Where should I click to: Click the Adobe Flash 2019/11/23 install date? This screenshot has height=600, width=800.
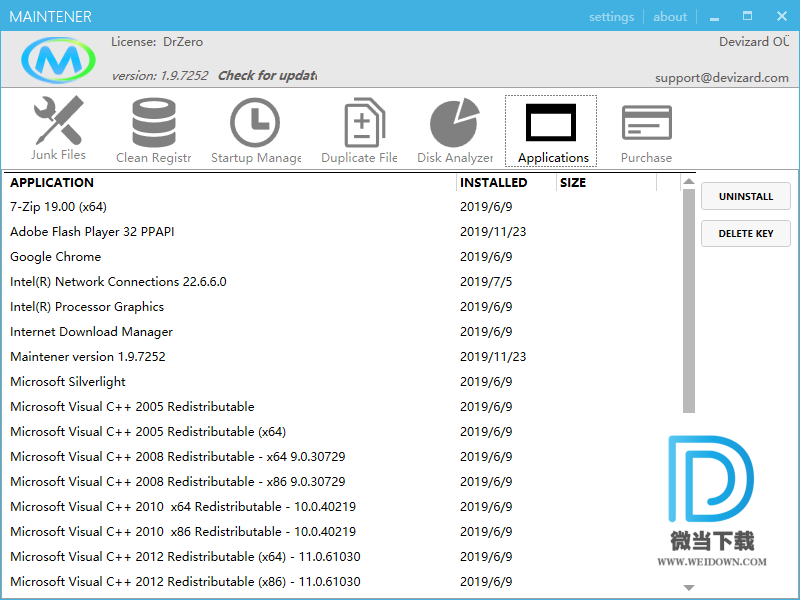(x=493, y=232)
